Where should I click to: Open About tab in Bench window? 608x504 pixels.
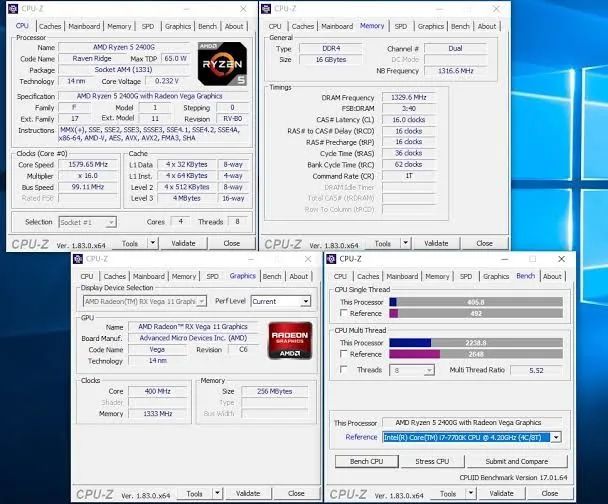[552, 276]
